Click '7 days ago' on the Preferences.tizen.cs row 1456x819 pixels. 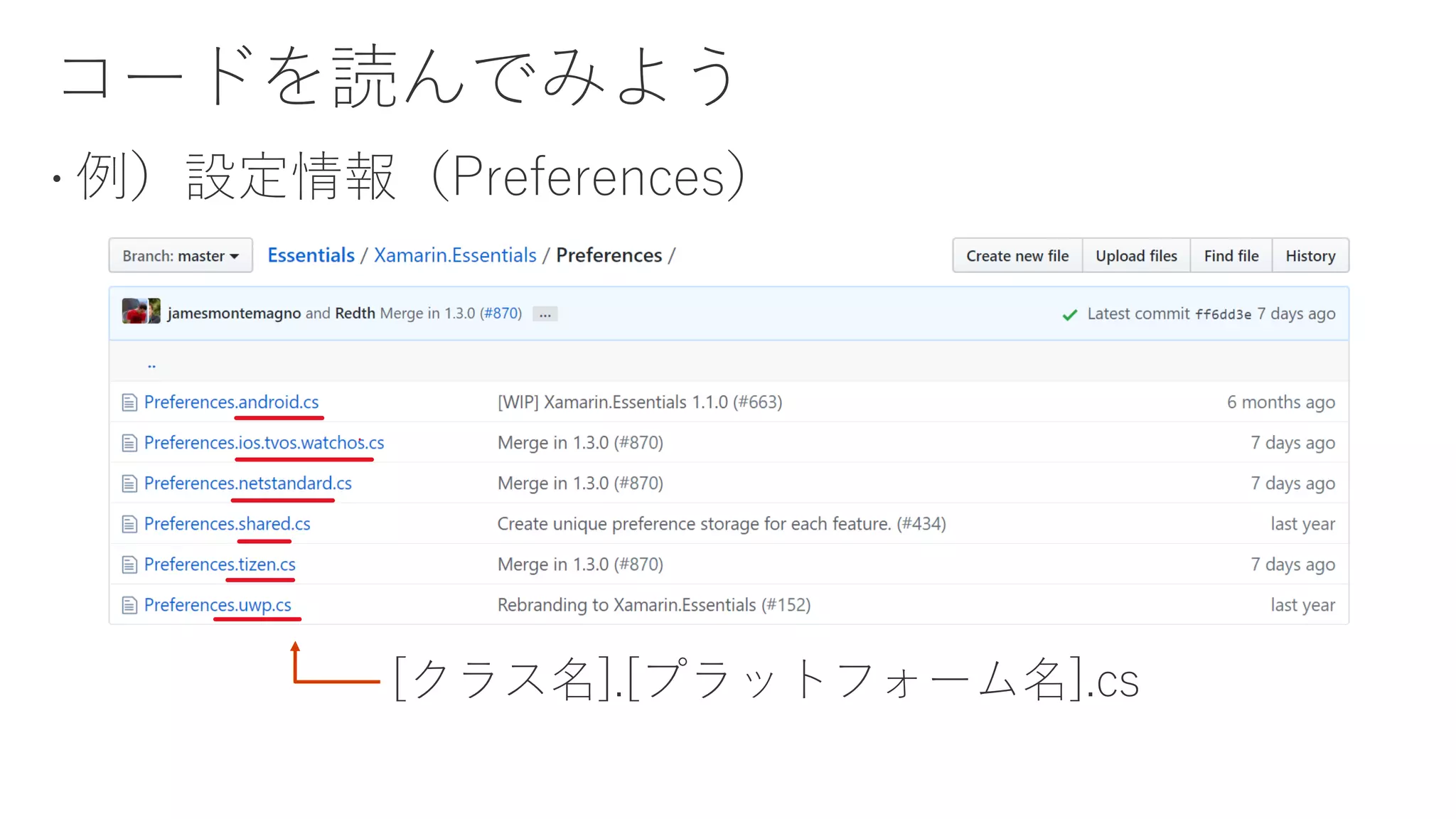click(x=1292, y=564)
